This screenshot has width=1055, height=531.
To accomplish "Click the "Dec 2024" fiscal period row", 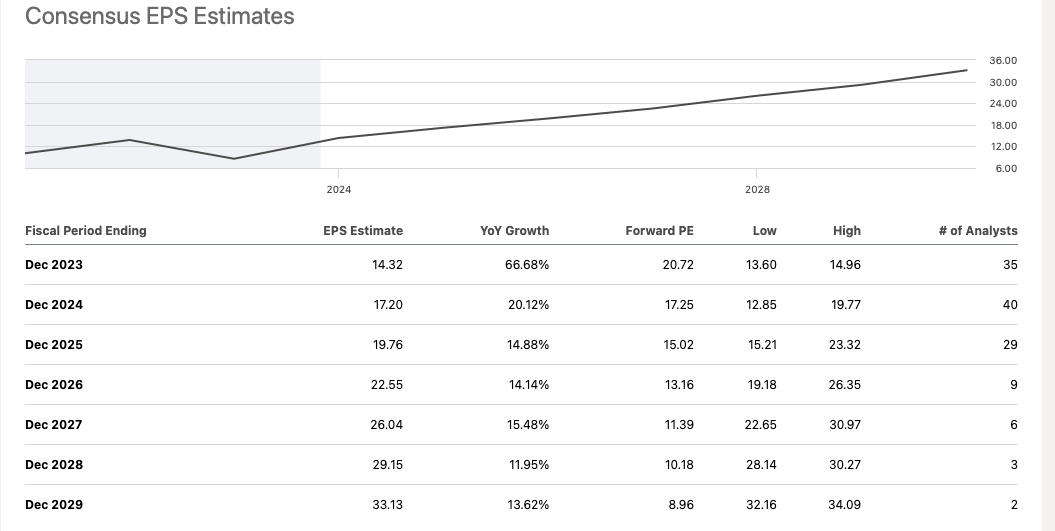I will point(54,305).
